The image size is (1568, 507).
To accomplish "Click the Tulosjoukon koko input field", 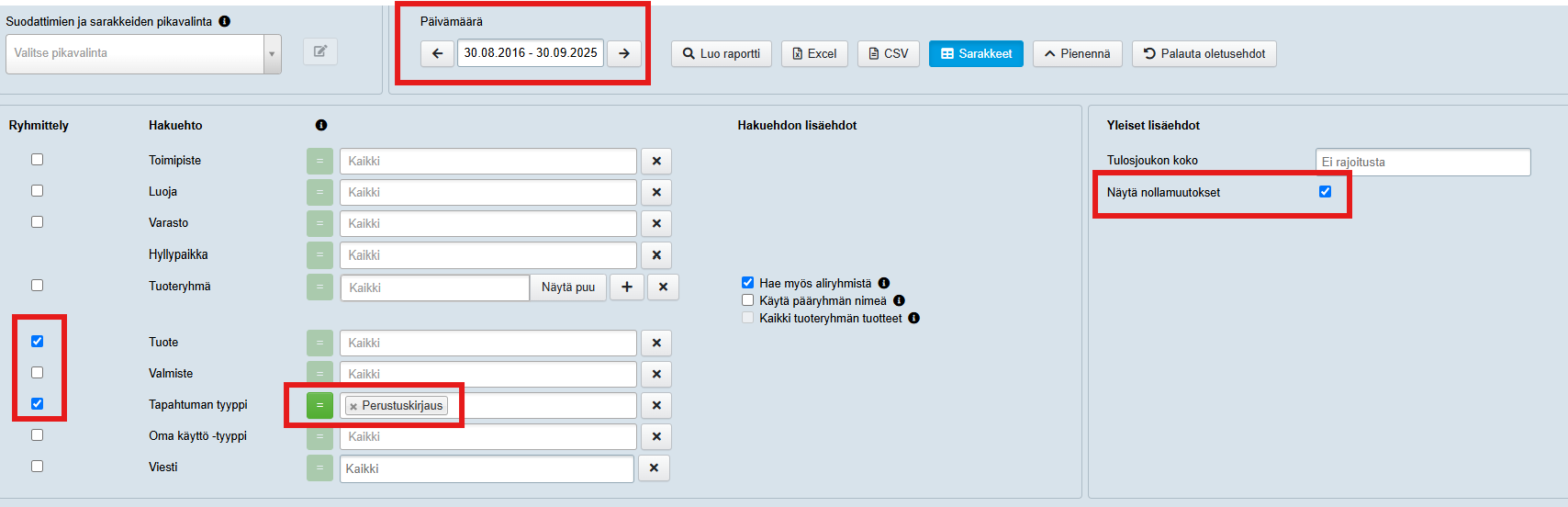I will (x=1422, y=162).
